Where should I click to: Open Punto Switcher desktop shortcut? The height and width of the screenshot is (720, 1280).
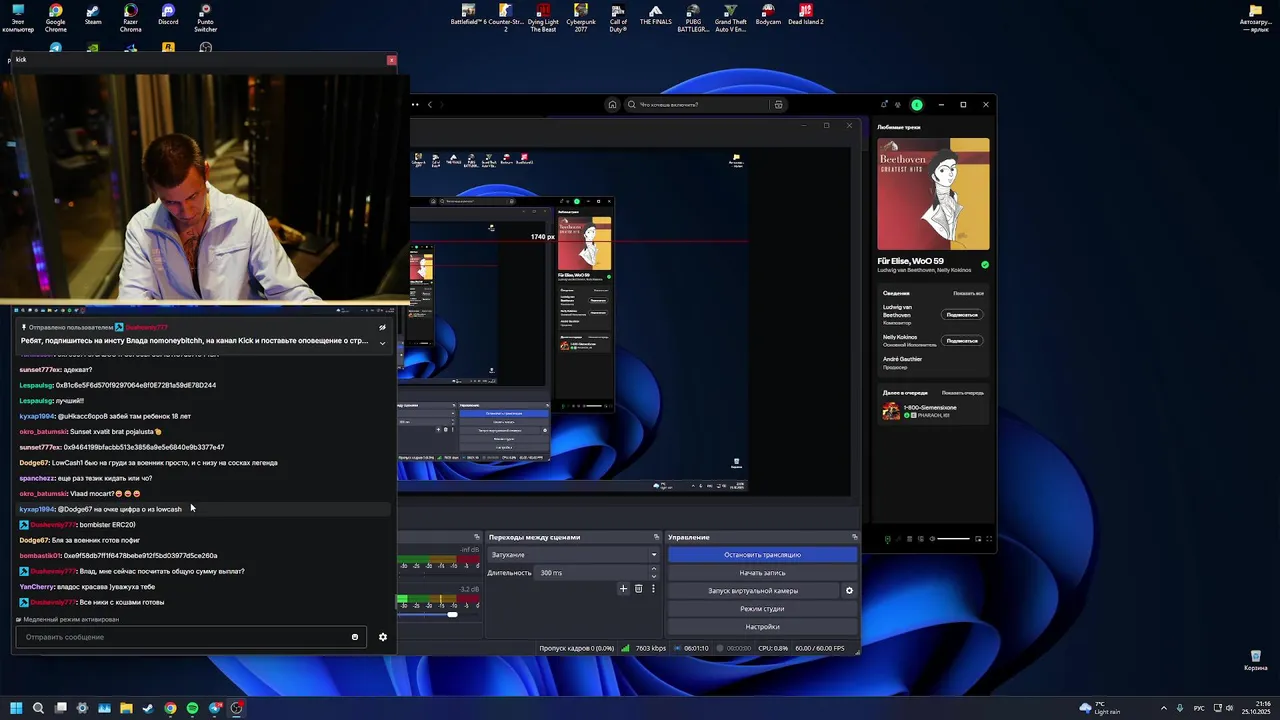(x=205, y=17)
